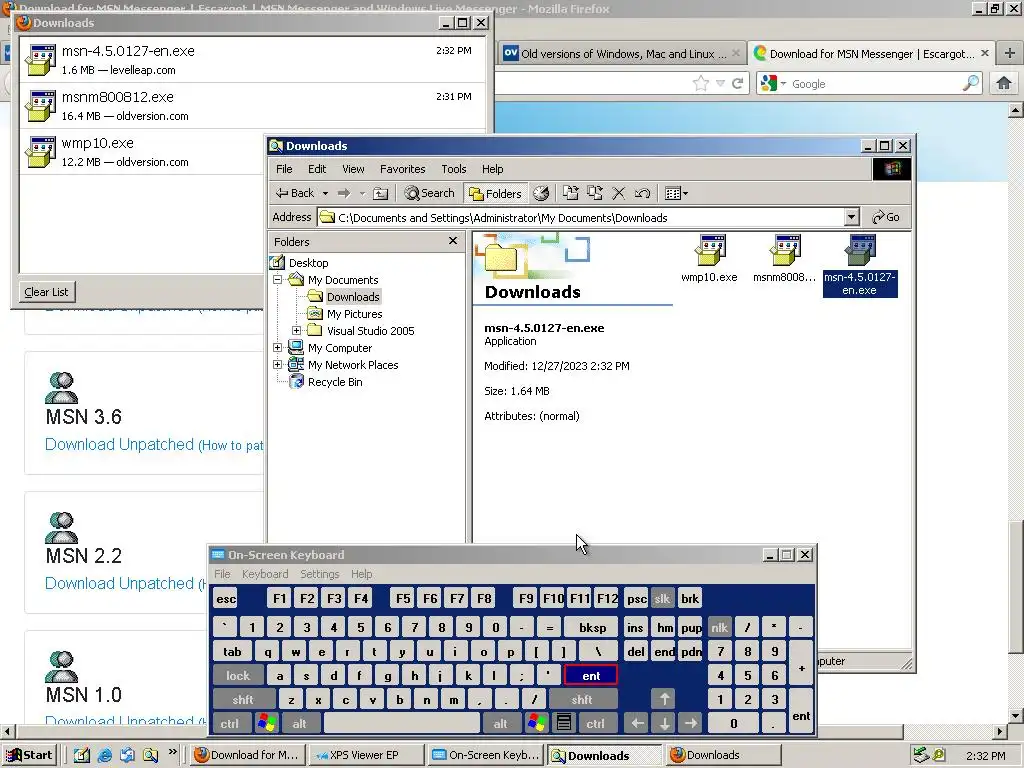Open the Views dropdown in the toolbar
Screen dimensions: 1024x768
pos(676,193)
